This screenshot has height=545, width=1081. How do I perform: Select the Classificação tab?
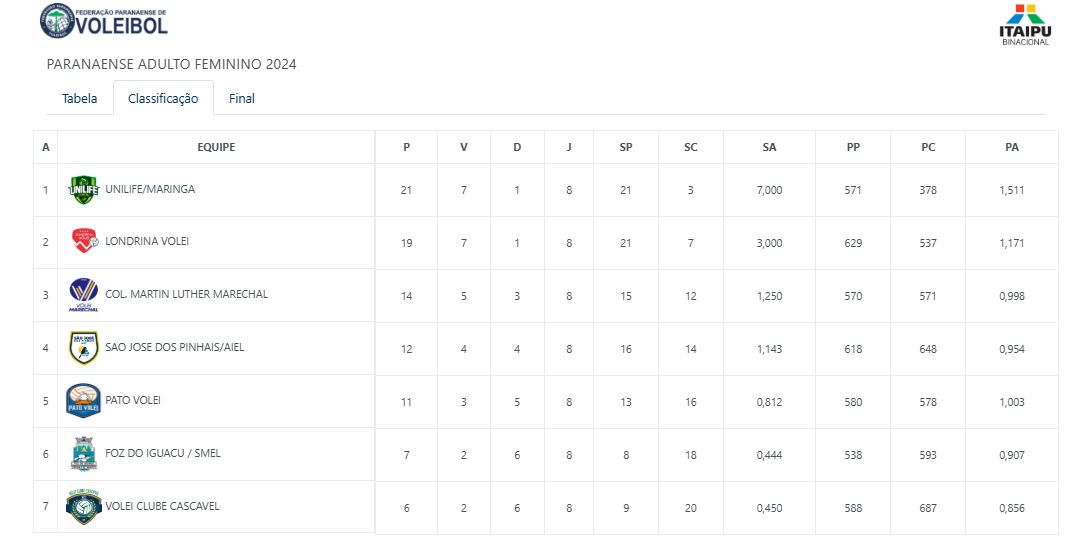pyautogui.click(x=163, y=99)
